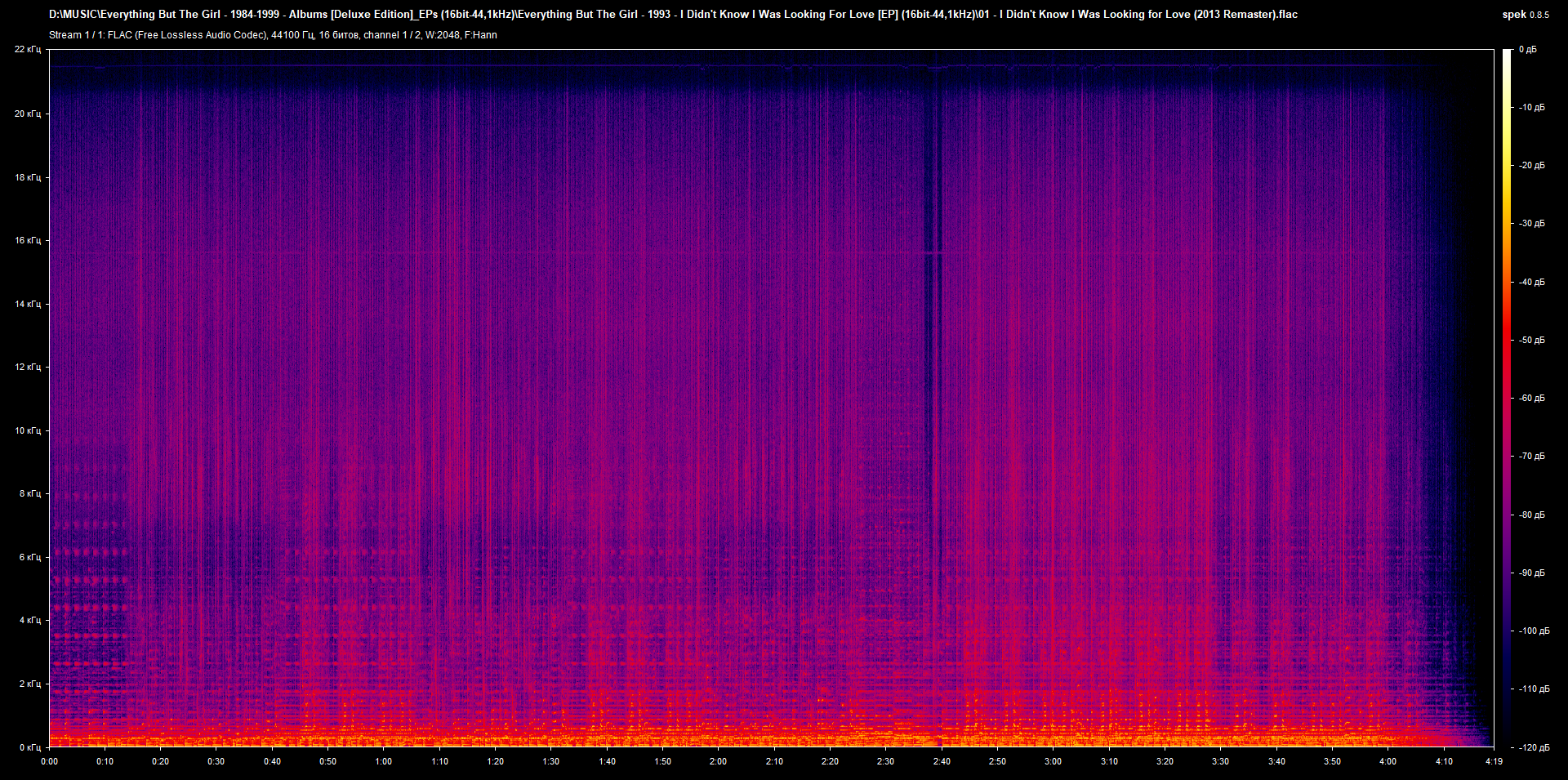The height and width of the screenshot is (780, 1568).
Task: Click the '0:30' time axis label
Action: point(216,761)
